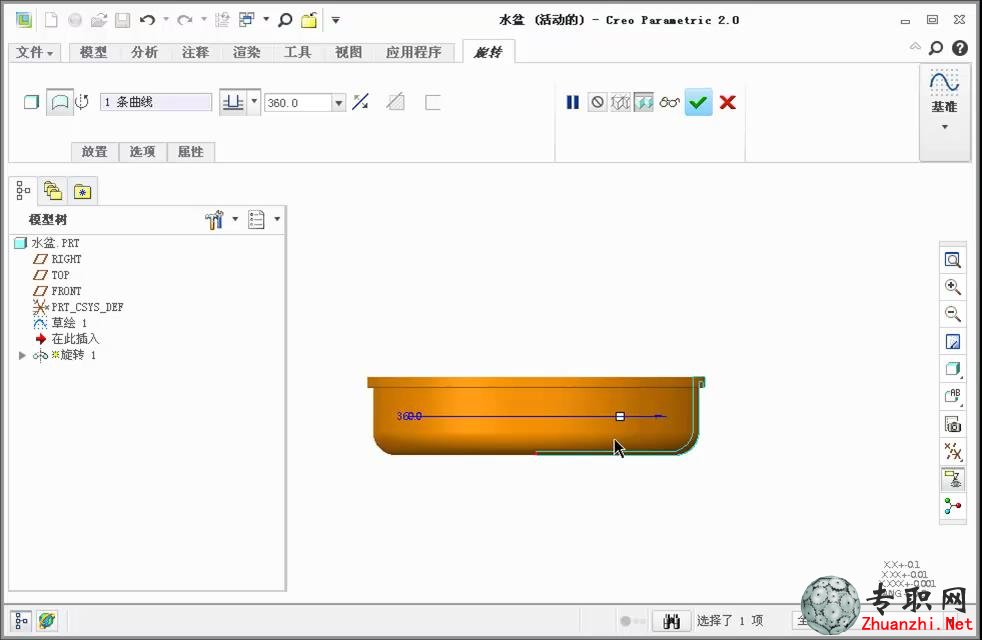Open the Favorites navigator tab

click(x=82, y=191)
